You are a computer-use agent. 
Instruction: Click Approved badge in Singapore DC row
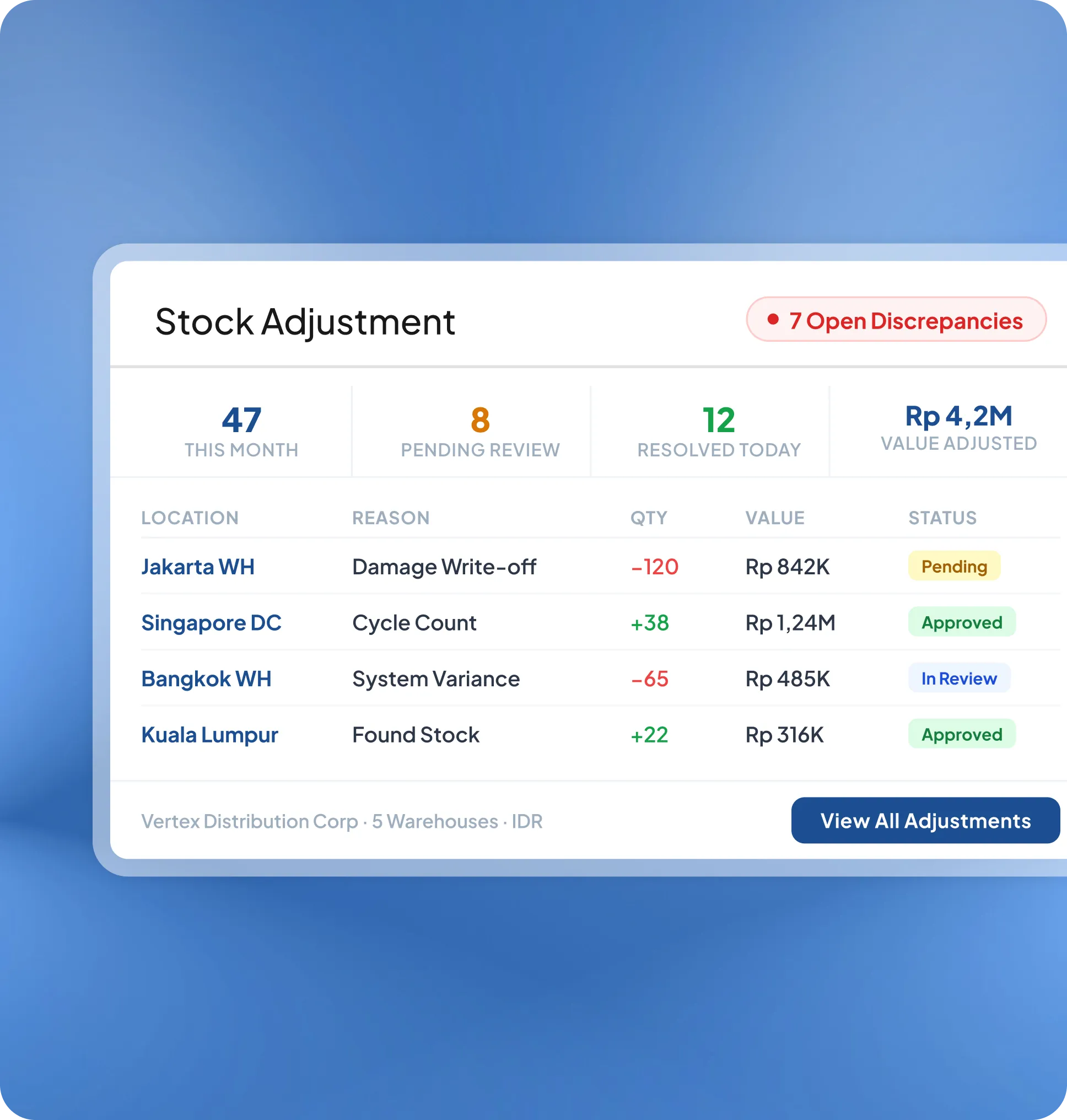962,622
